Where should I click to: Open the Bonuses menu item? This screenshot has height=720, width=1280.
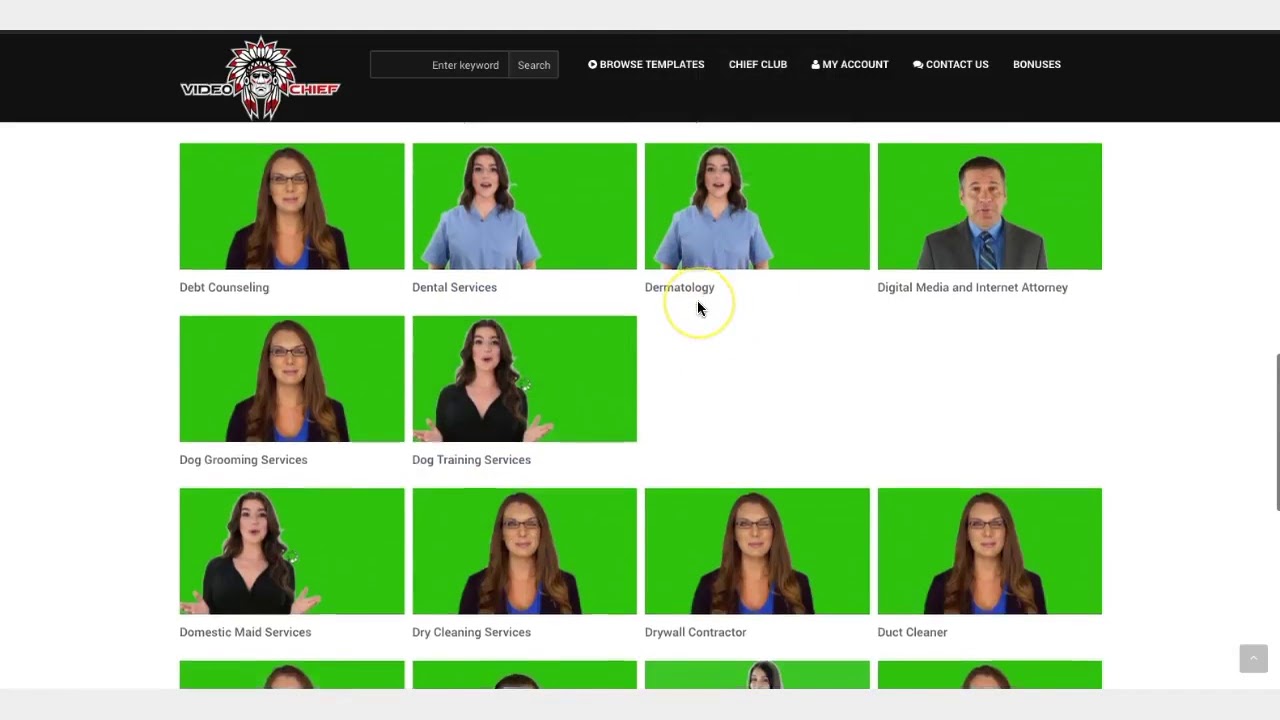(x=1037, y=64)
